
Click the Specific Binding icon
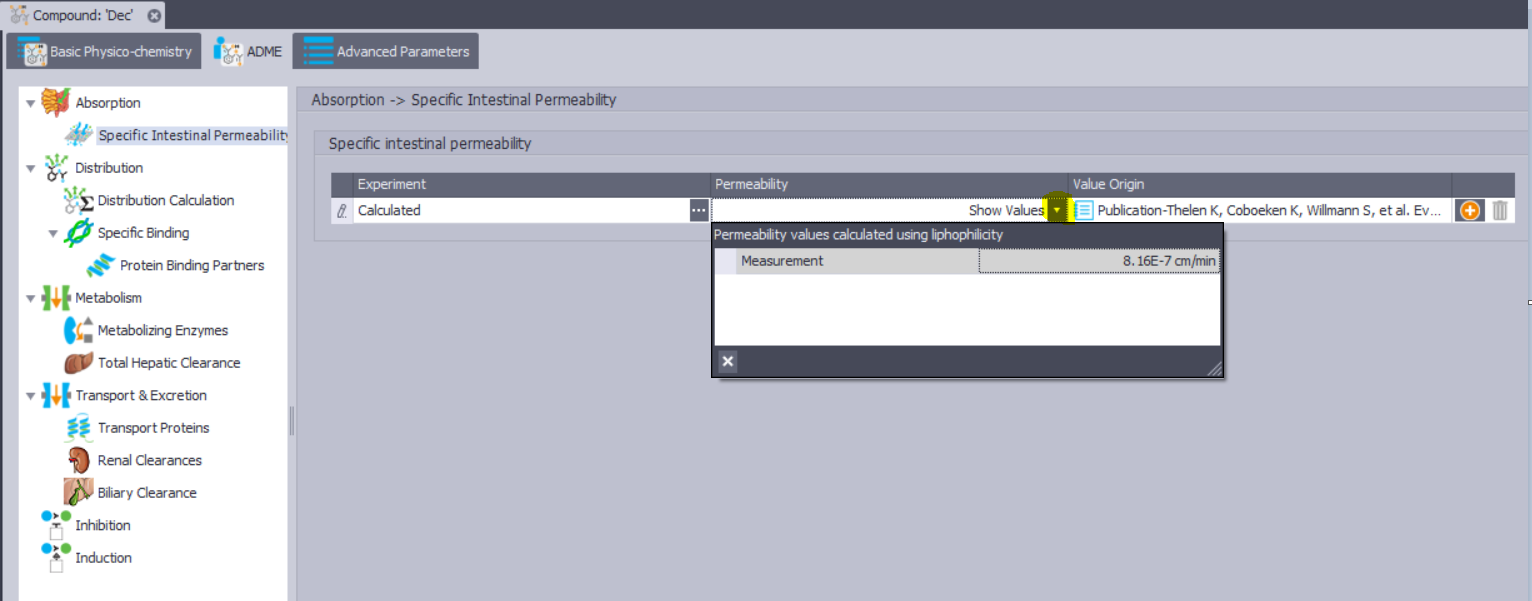coord(78,233)
